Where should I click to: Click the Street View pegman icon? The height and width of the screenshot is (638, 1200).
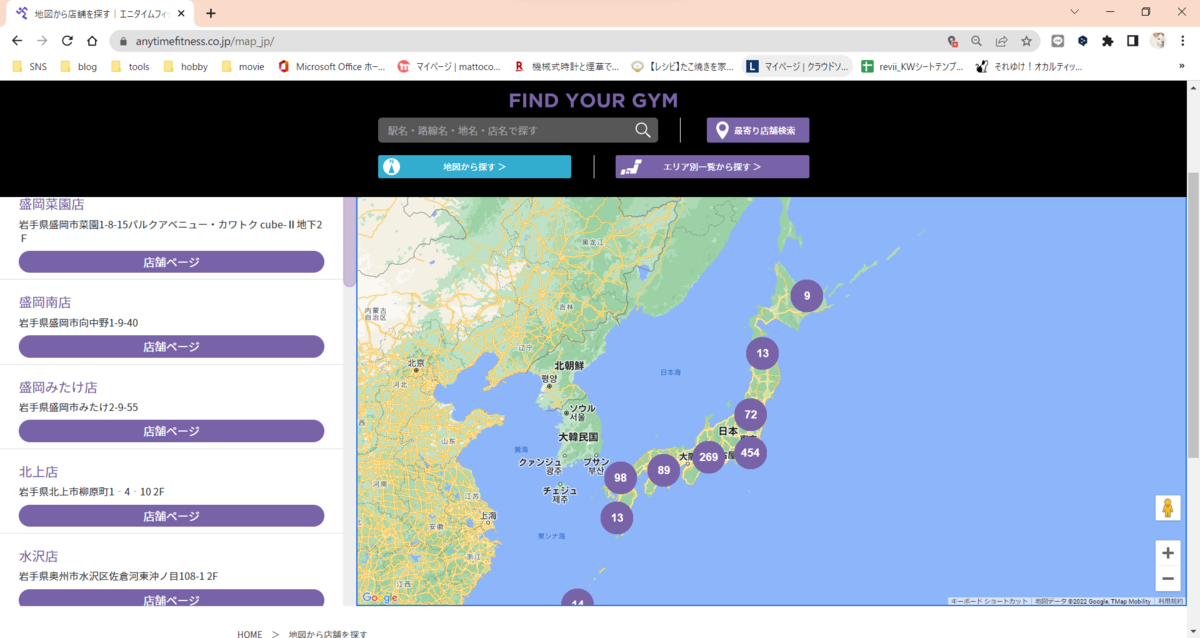click(x=1167, y=508)
